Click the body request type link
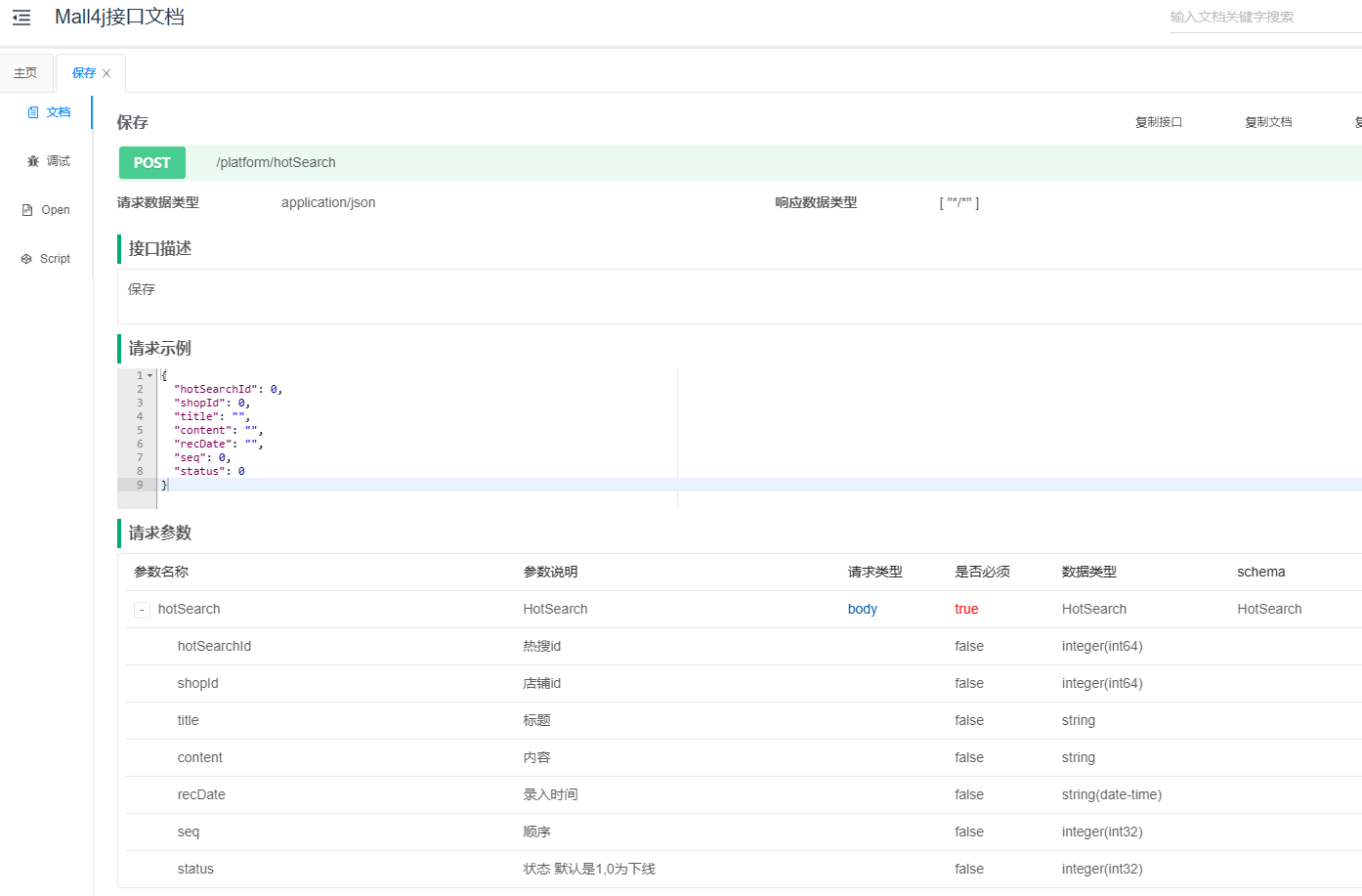This screenshot has width=1362, height=896. click(x=862, y=609)
